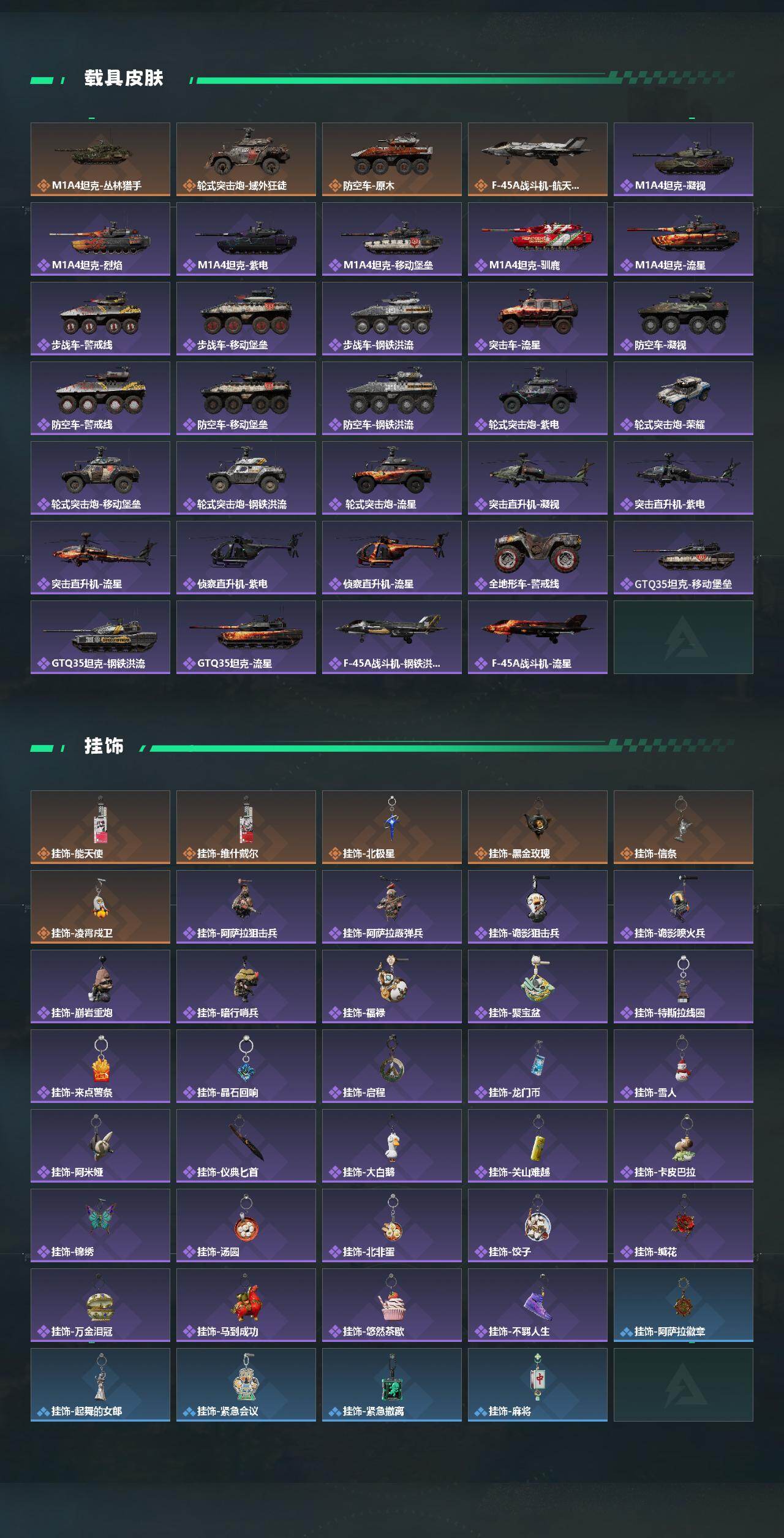The height and width of the screenshot is (1538, 784).
Task: Click the 侦察直升机-紫电 helicopter skin
Action: tap(246, 558)
